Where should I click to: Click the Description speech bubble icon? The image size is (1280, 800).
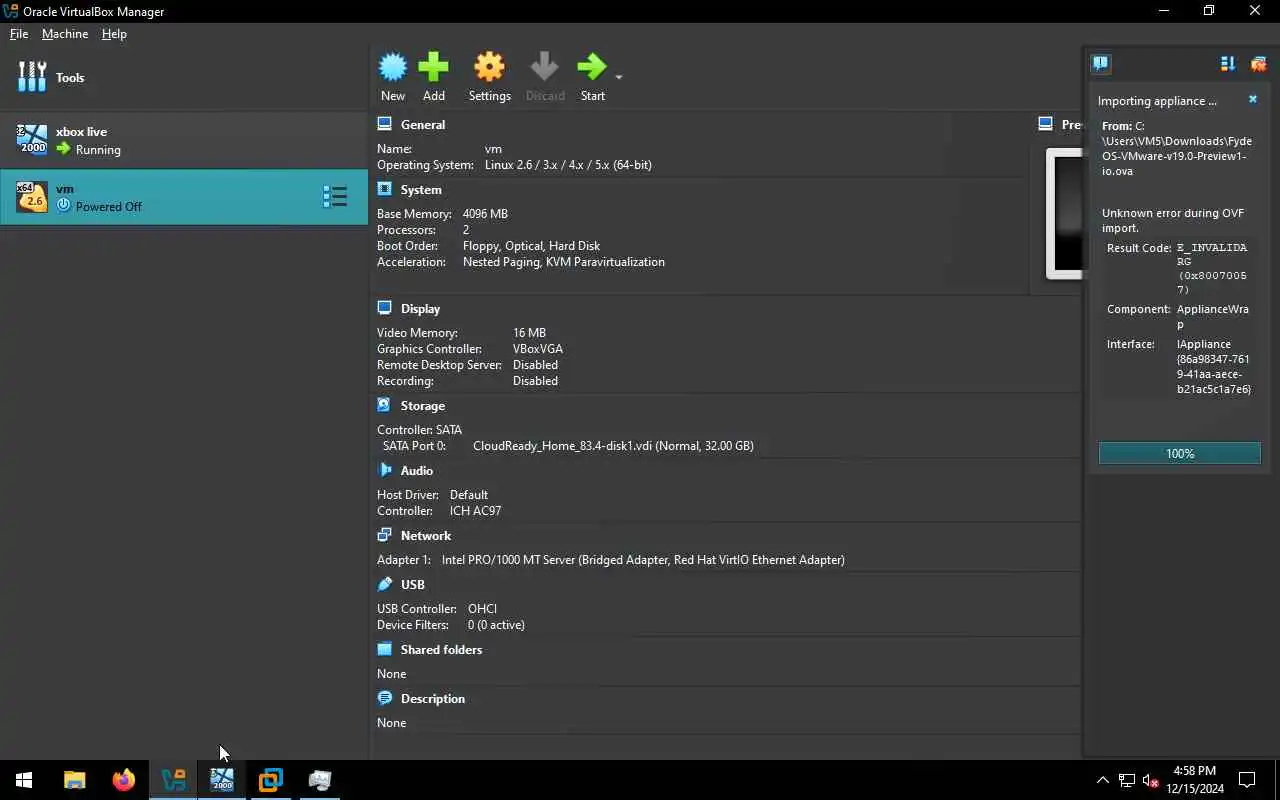[x=385, y=698]
